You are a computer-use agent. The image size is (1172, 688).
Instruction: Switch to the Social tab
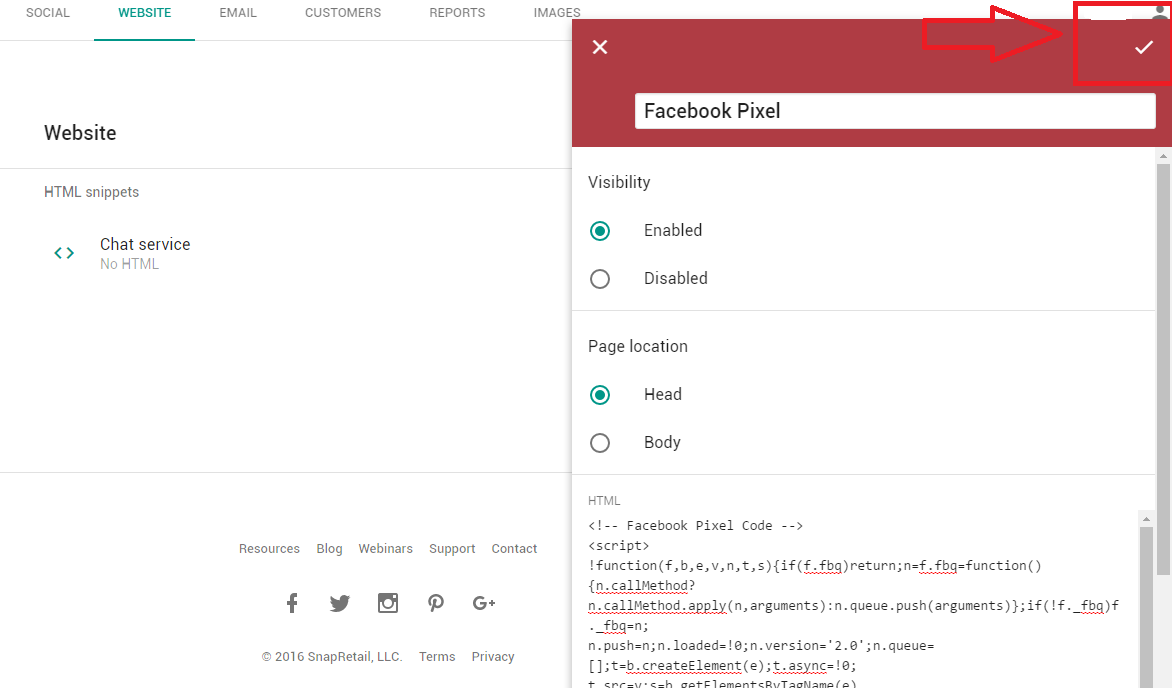coord(48,13)
